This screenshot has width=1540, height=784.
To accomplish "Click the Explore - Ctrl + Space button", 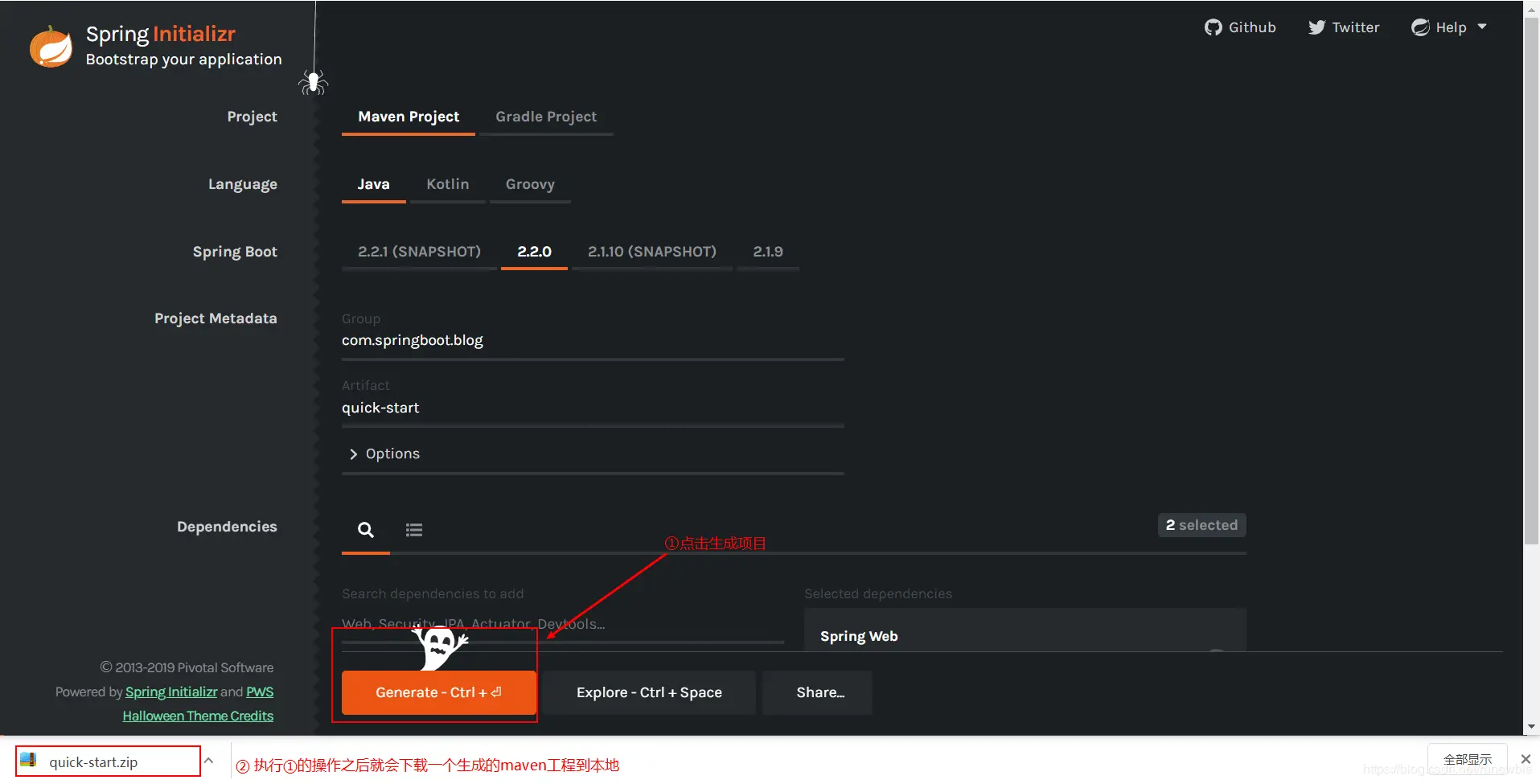I will pos(649,692).
